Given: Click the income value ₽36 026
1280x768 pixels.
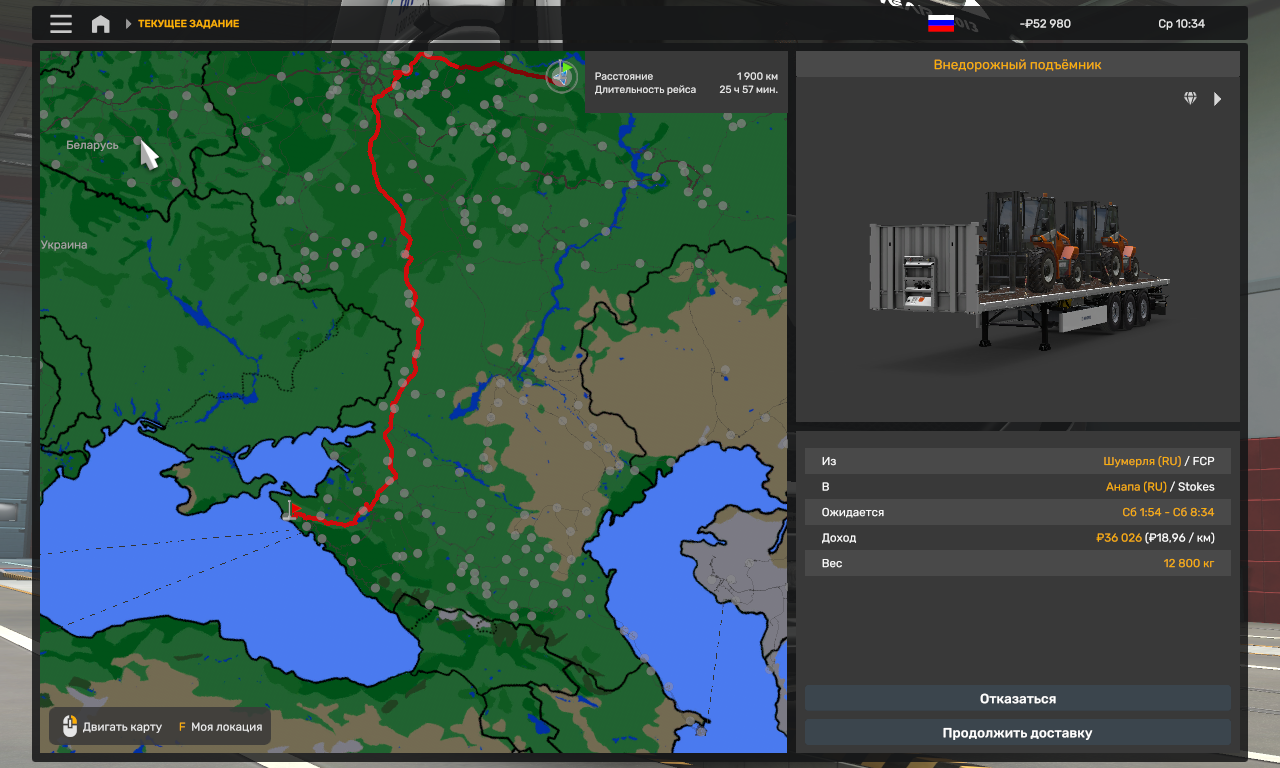Looking at the screenshot, I should pos(1119,538).
